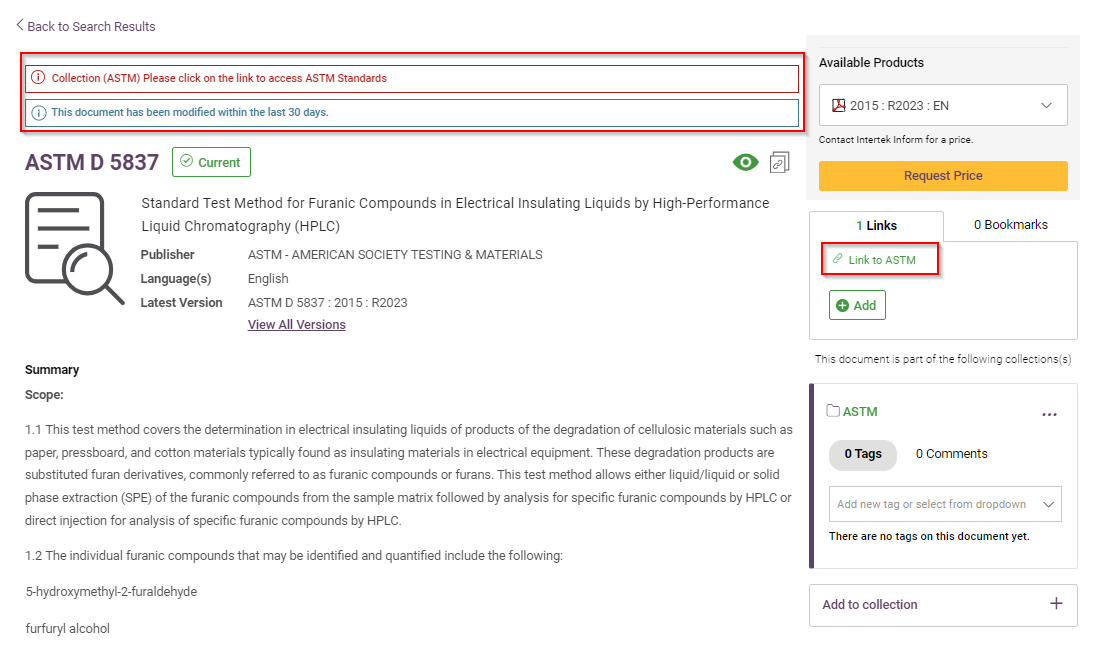
Task: Go back using the Back to Search Results arrow
Action: point(20,26)
